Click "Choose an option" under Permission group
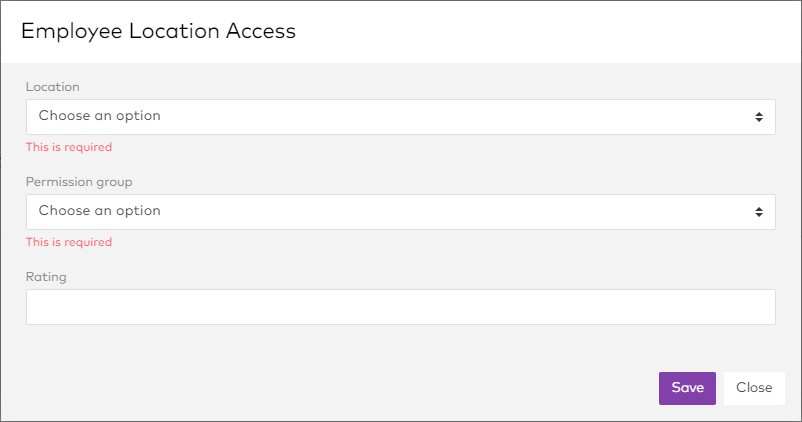 [x=99, y=211]
